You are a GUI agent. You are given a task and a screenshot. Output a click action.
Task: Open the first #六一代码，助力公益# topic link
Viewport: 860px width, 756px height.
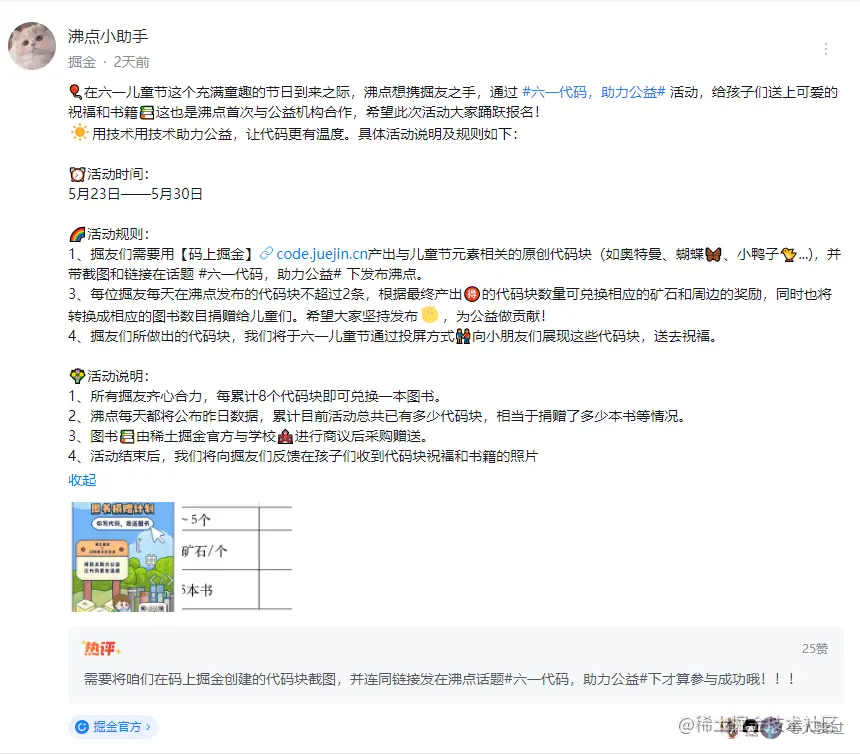[x=593, y=92]
